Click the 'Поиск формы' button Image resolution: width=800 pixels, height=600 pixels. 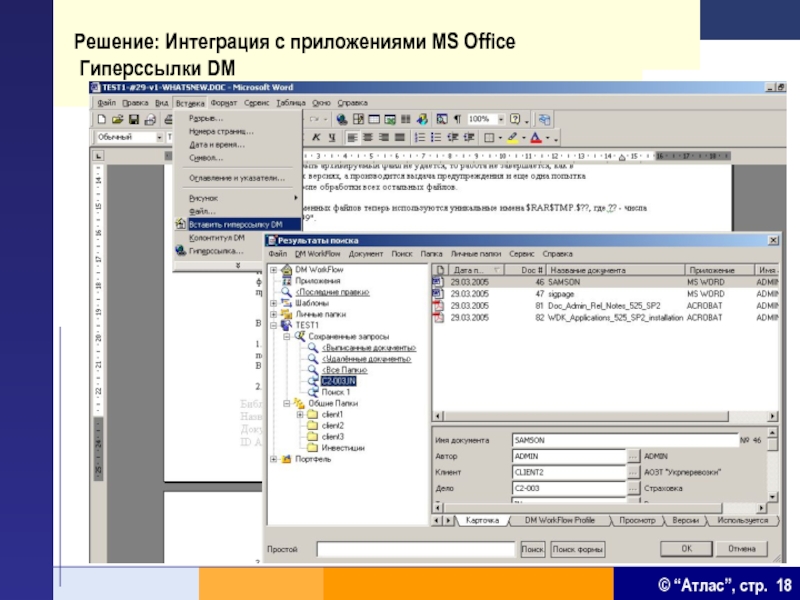578,549
